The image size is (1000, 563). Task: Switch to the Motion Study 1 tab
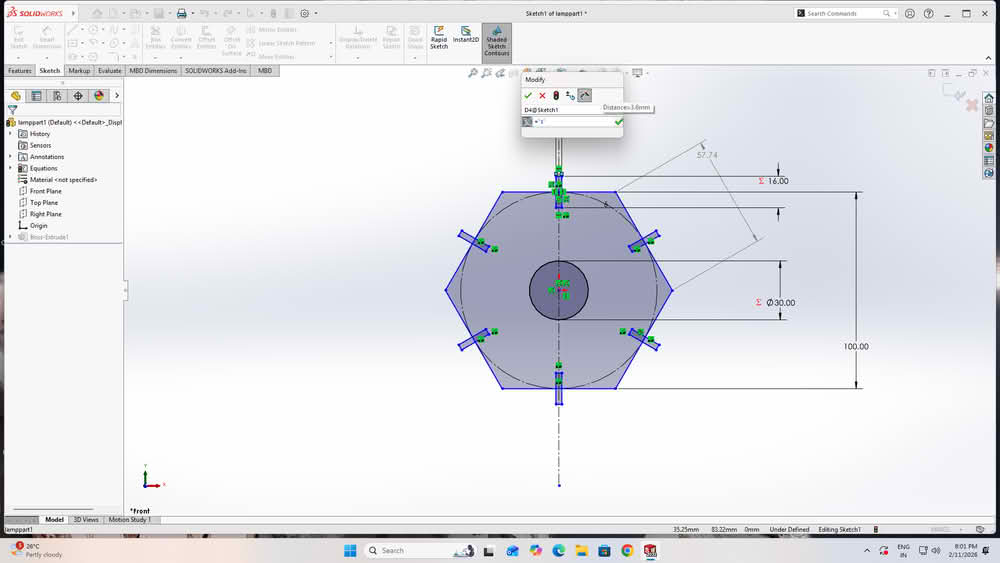[129, 520]
